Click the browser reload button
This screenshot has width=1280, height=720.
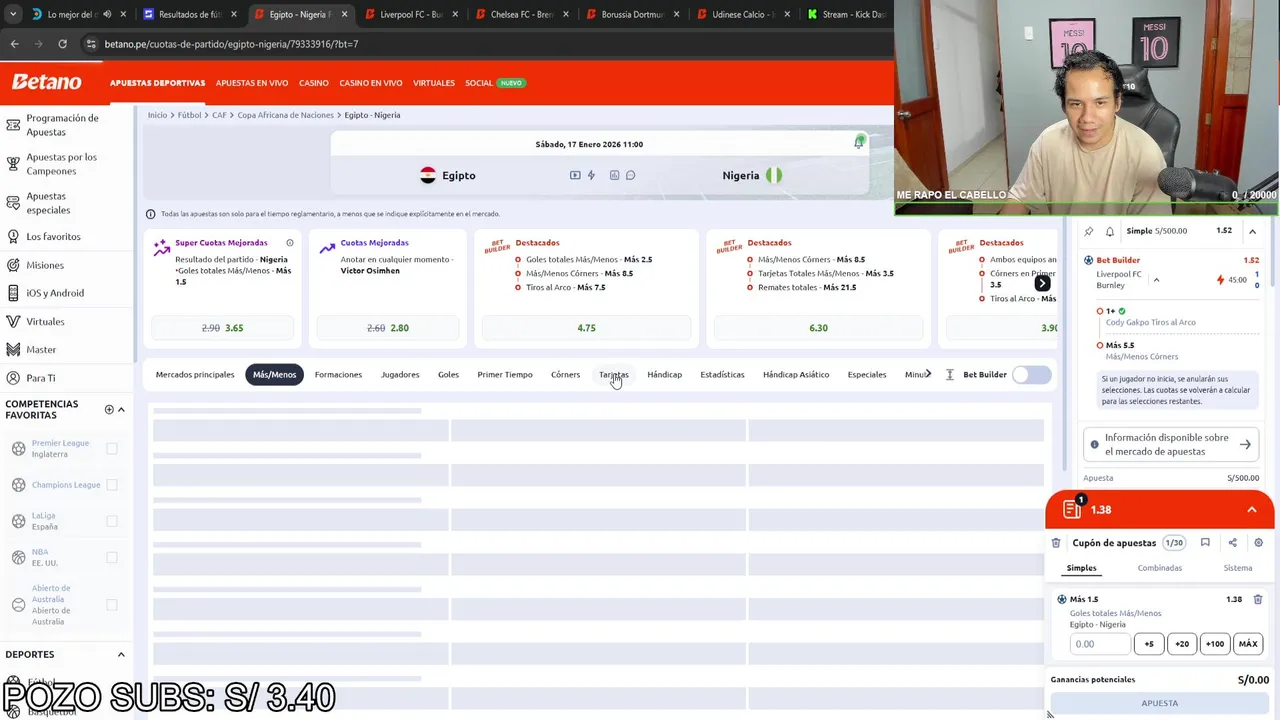(62, 44)
